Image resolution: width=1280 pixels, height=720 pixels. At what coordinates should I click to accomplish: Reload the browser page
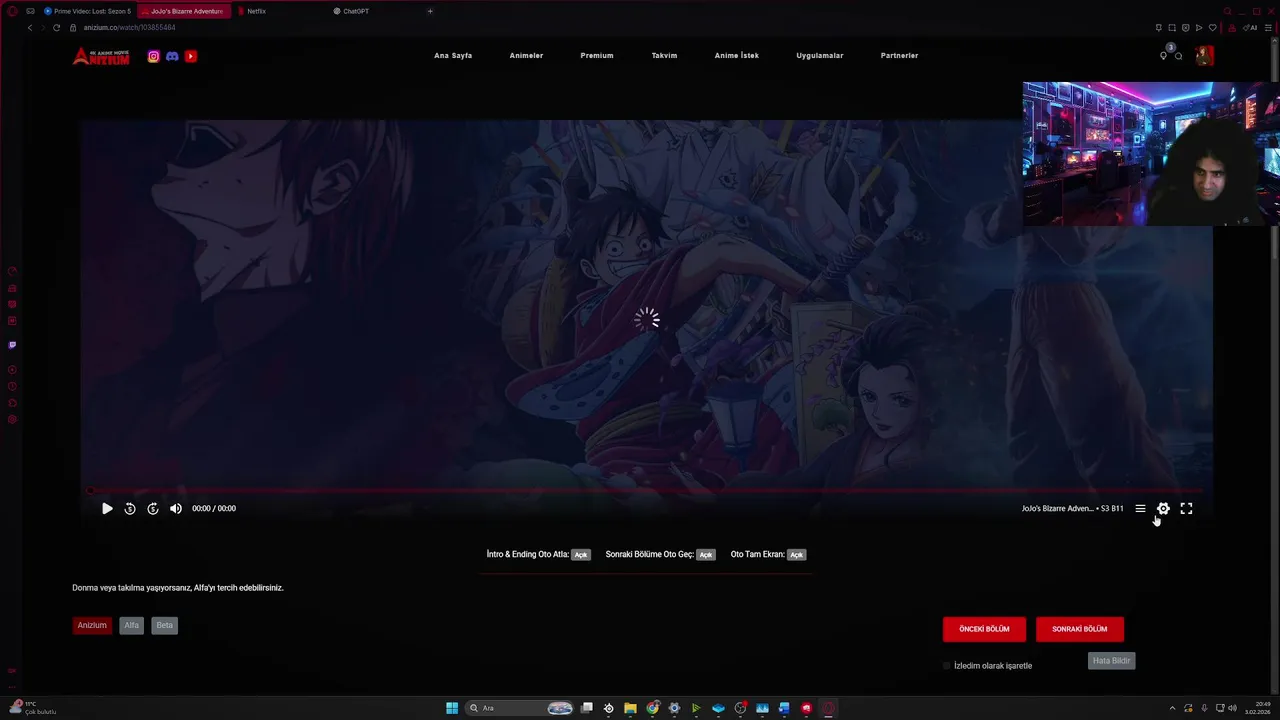56,27
